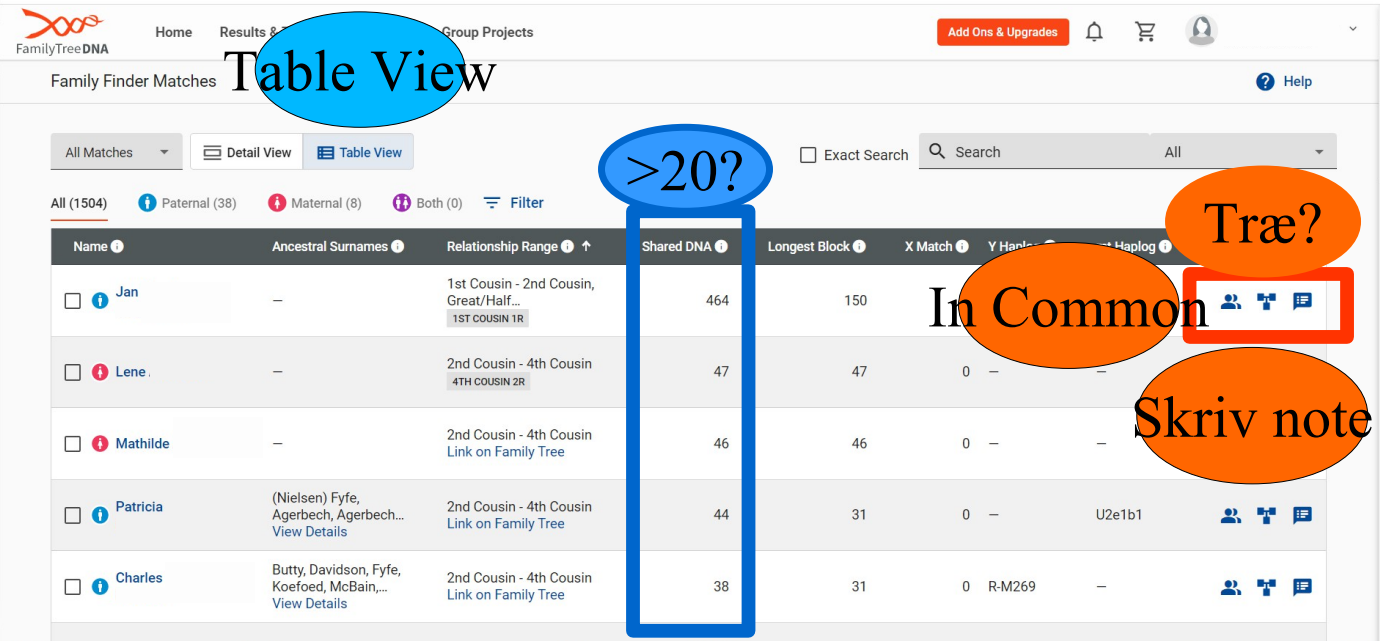Expand the account menu chevron
The height and width of the screenshot is (641, 1380).
pos(1353,29)
